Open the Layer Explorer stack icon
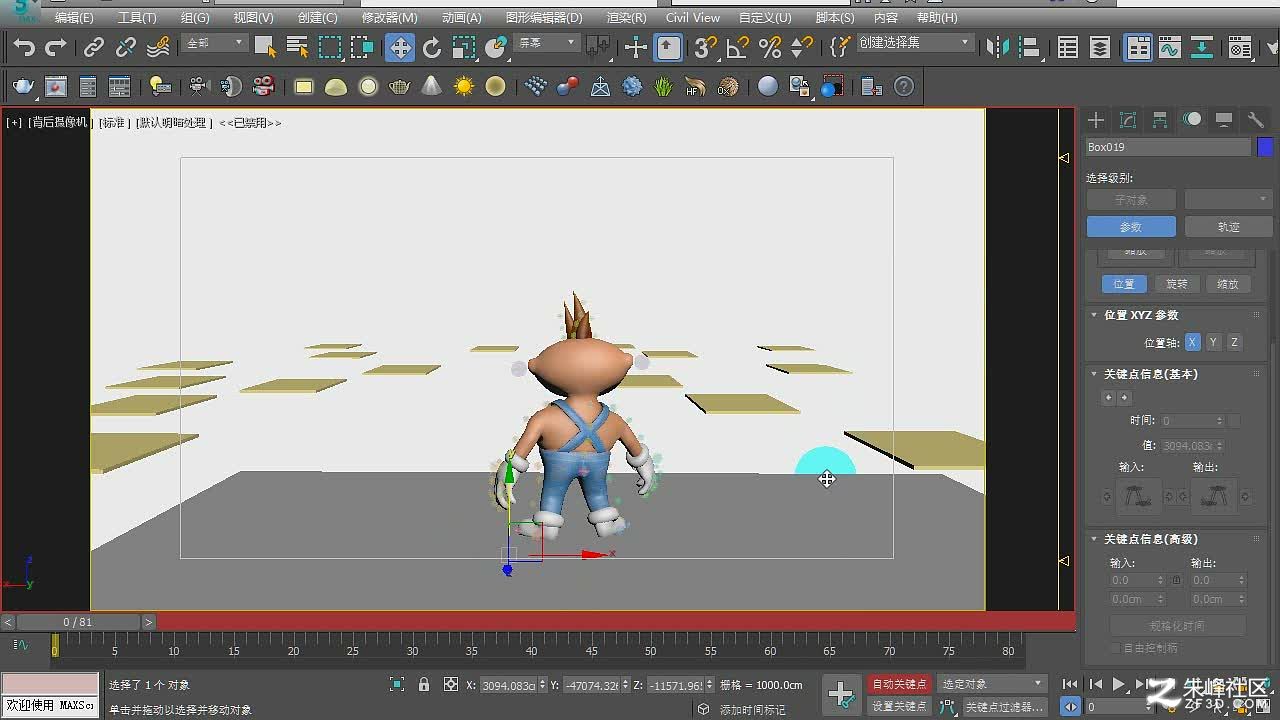The height and width of the screenshot is (720, 1280). [1100, 47]
